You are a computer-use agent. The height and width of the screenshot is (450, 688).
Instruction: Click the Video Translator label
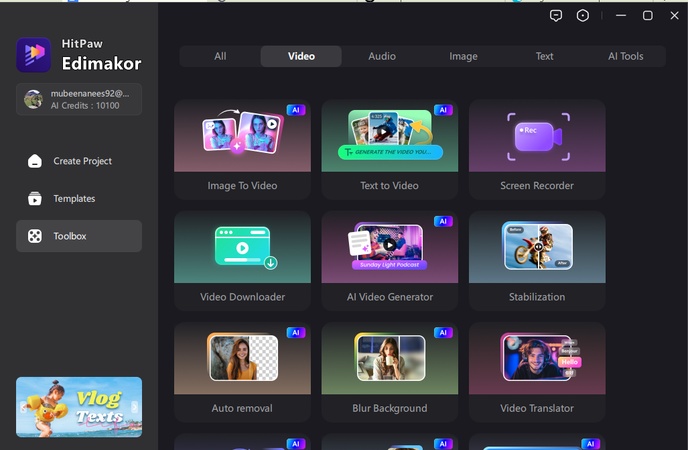tap(537, 408)
